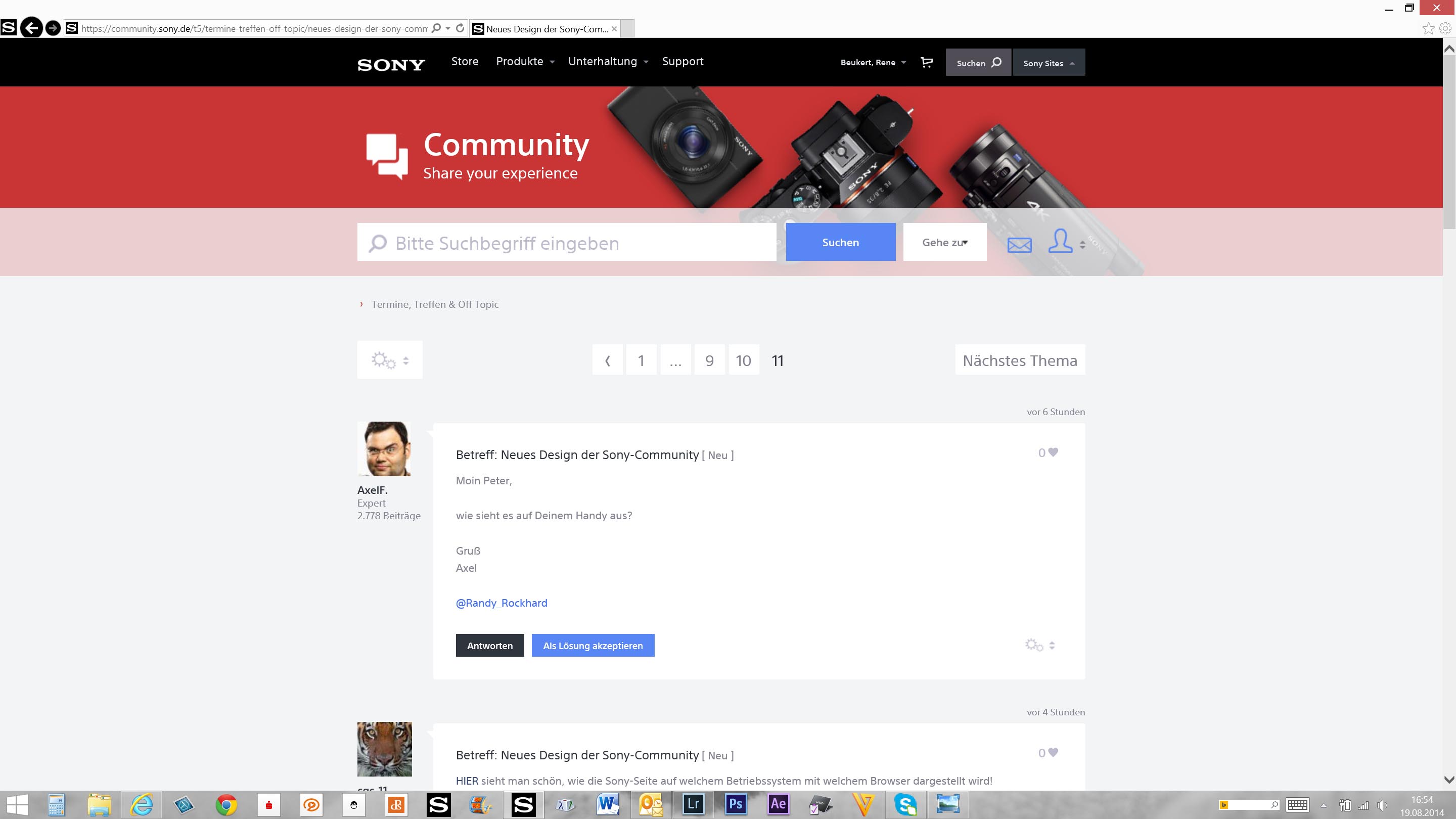This screenshot has height=819, width=1456.
Task: Open the Store menu item
Action: pyautogui.click(x=465, y=62)
